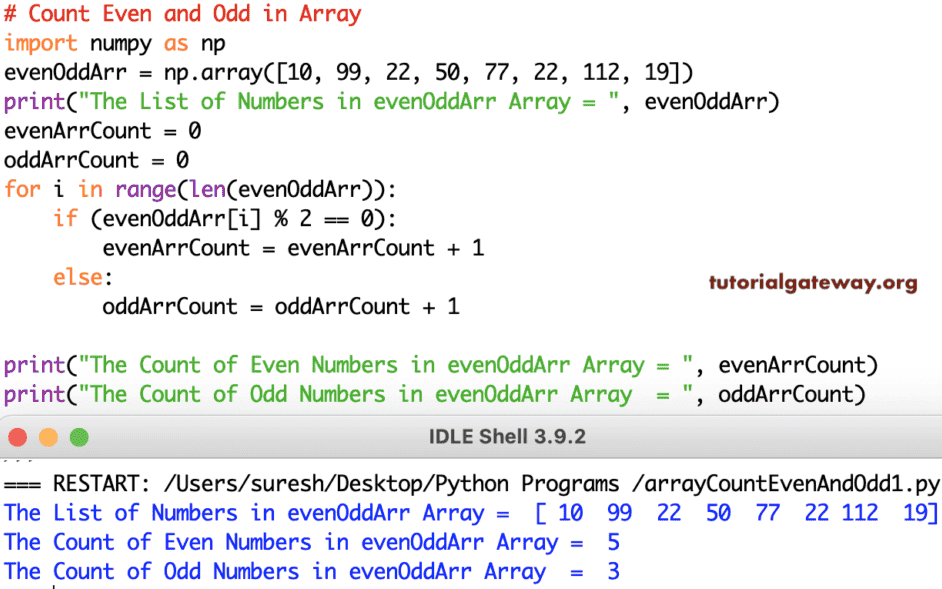Select the Count Even and Odd comment
942x589 pixels.
point(180,14)
